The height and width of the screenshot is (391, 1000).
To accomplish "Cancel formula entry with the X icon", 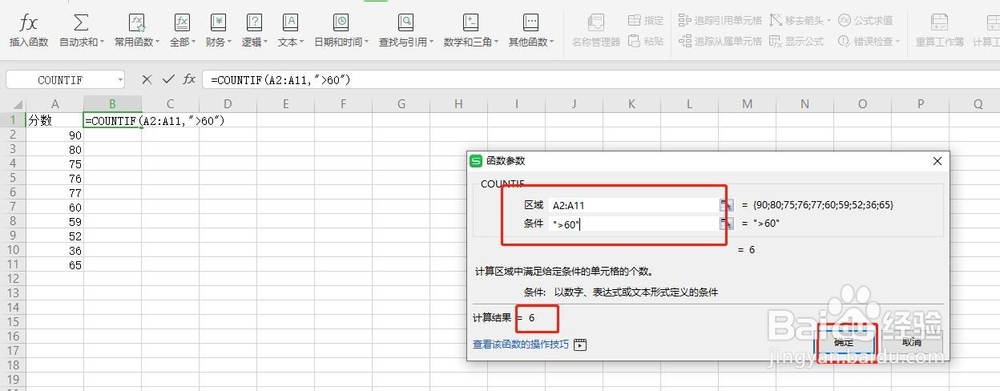I will (147, 80).
